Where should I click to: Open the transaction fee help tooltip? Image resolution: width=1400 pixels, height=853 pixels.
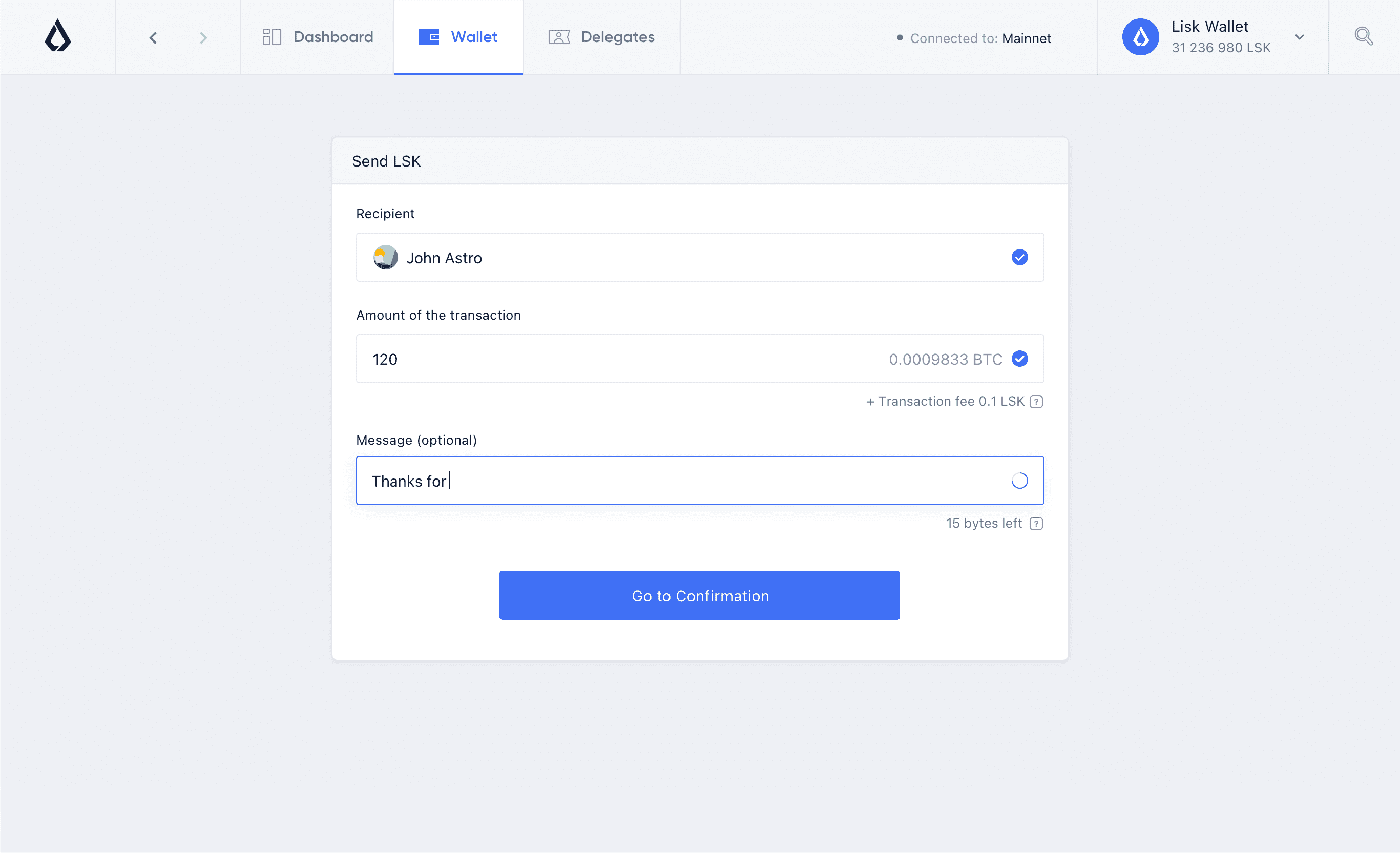tap(1036, 401)
